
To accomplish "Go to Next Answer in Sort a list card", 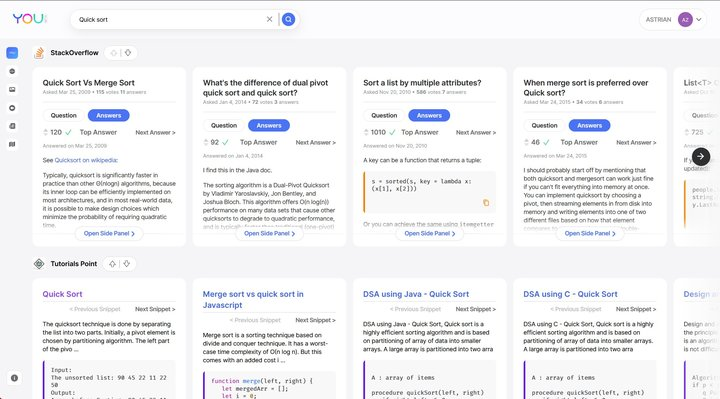I will click(x=476, y=132).
